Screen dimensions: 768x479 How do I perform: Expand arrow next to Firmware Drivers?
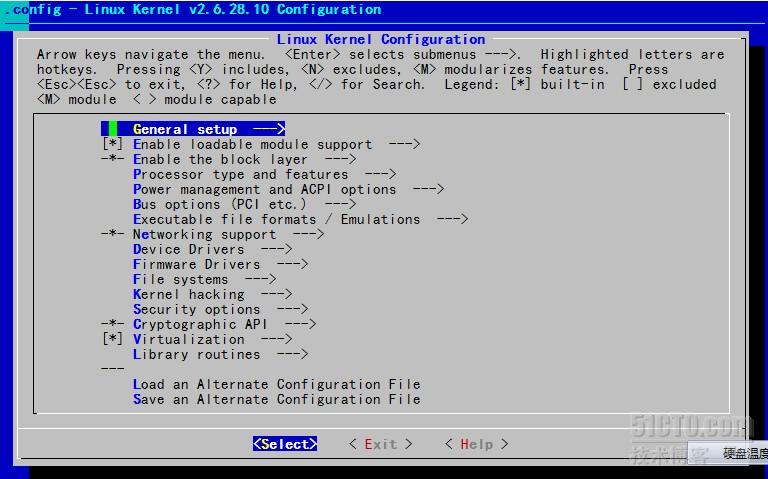[x=292, y=264]
